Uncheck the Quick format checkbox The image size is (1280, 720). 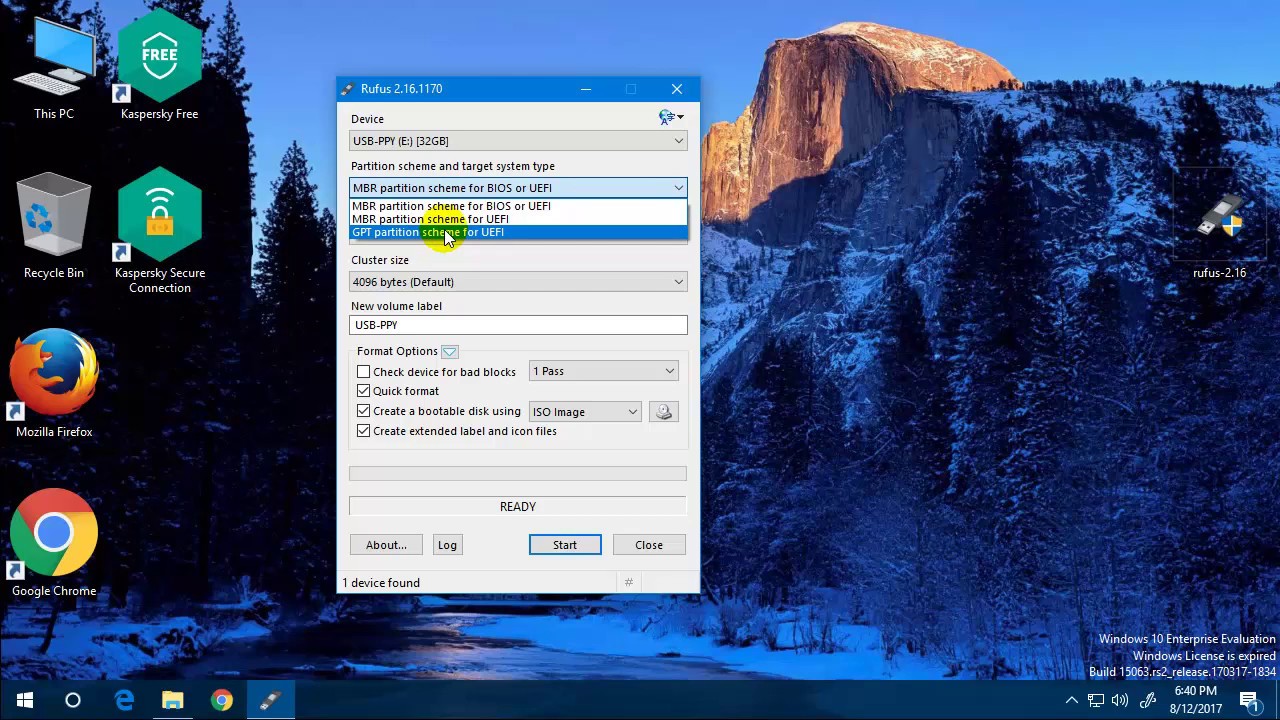pos(364,391)
